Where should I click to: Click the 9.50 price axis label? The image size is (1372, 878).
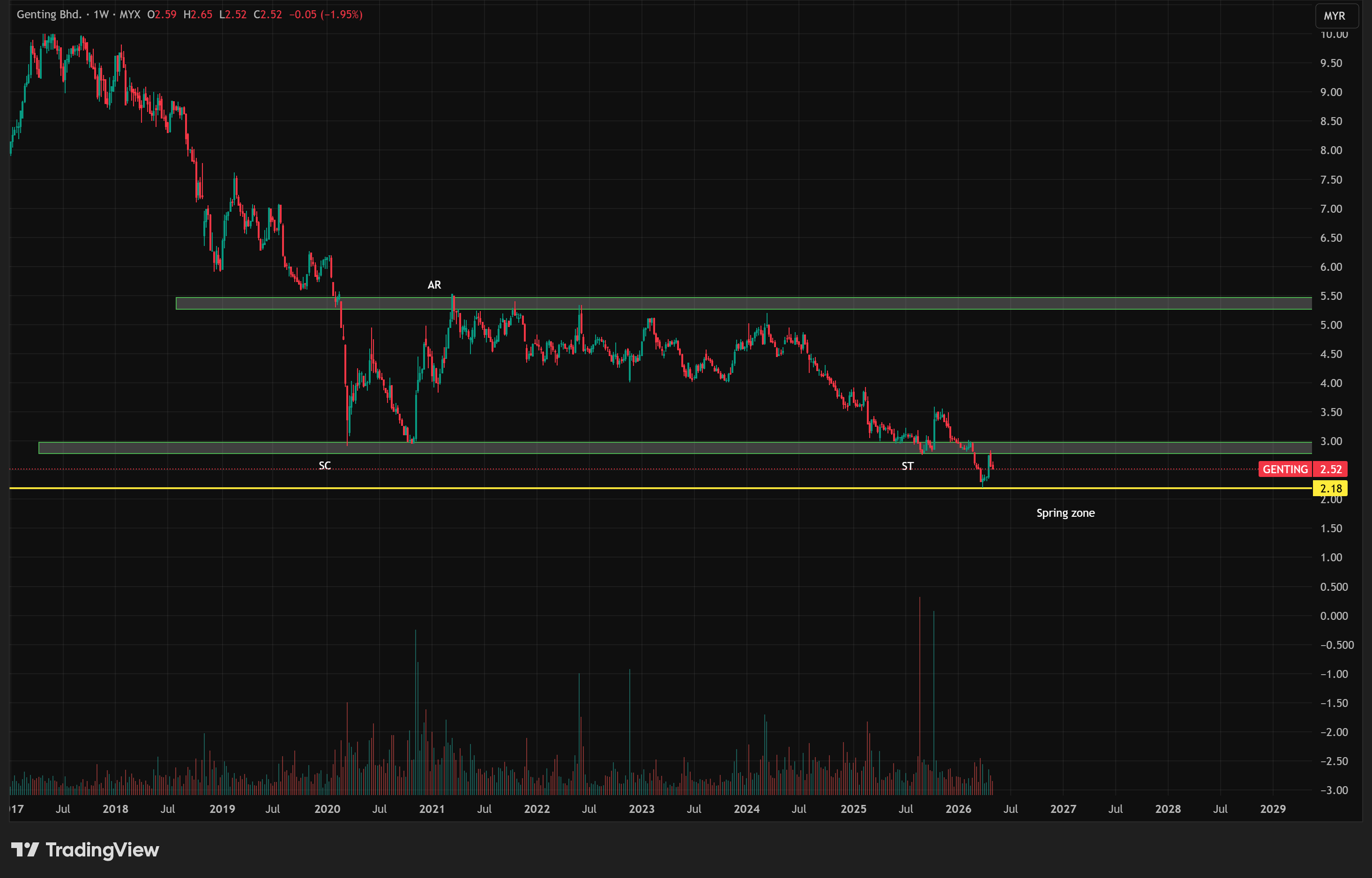point(1331,63)
